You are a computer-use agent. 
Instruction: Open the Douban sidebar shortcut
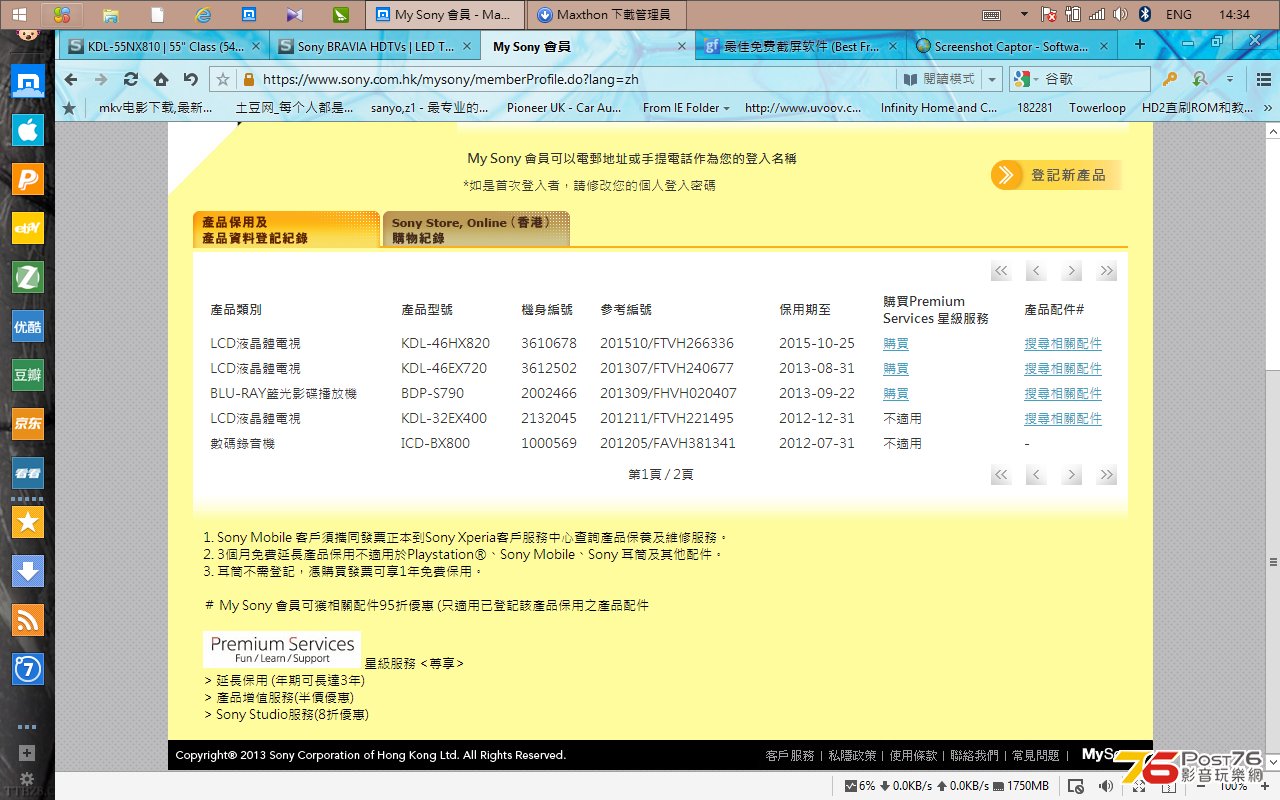27,375
